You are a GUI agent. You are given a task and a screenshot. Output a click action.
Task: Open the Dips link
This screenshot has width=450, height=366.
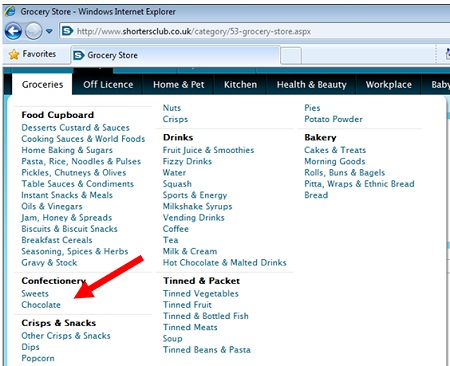pyautogui.click(x=30, y=347)
